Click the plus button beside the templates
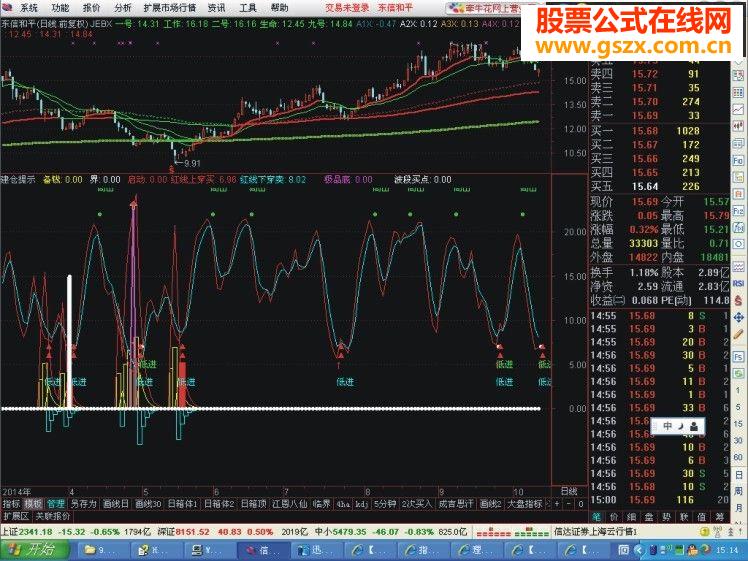 point(556,504)
